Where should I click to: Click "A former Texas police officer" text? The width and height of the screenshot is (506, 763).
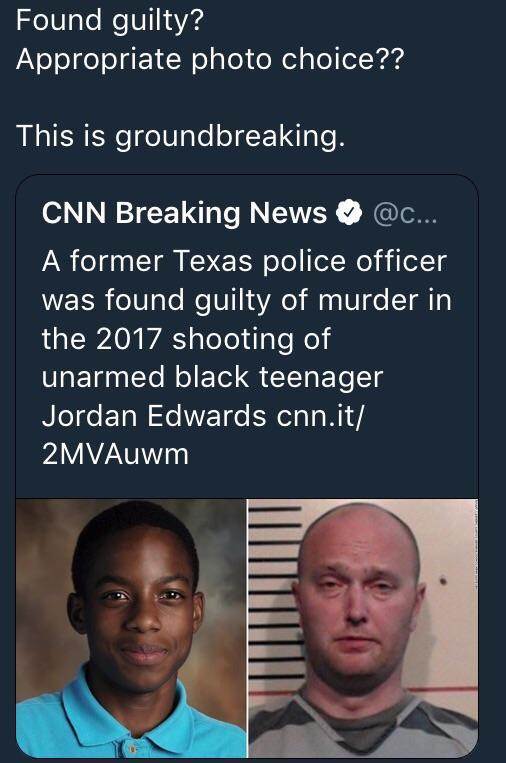[244, 261]
